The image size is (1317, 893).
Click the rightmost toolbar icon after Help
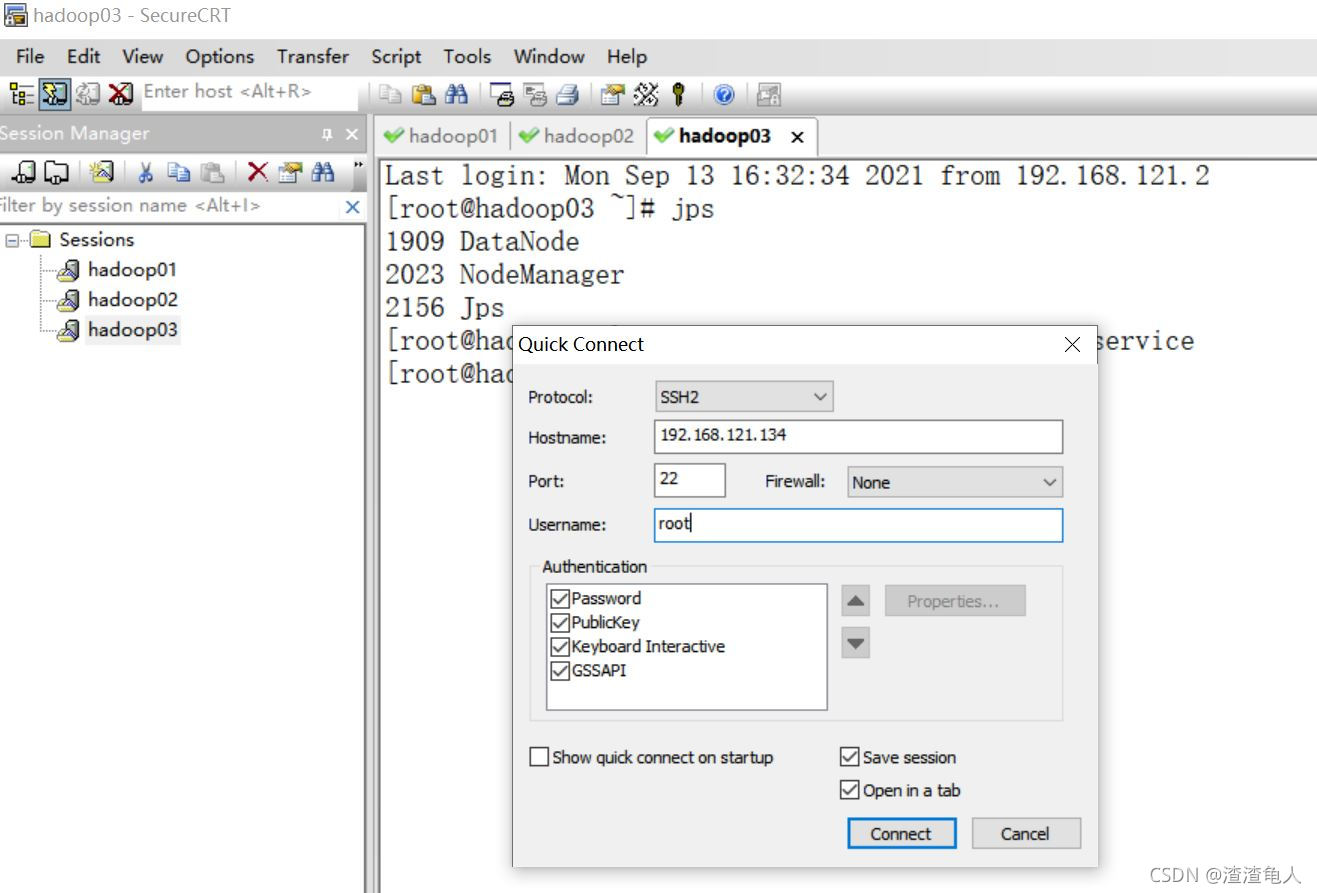tap(769, 94)
